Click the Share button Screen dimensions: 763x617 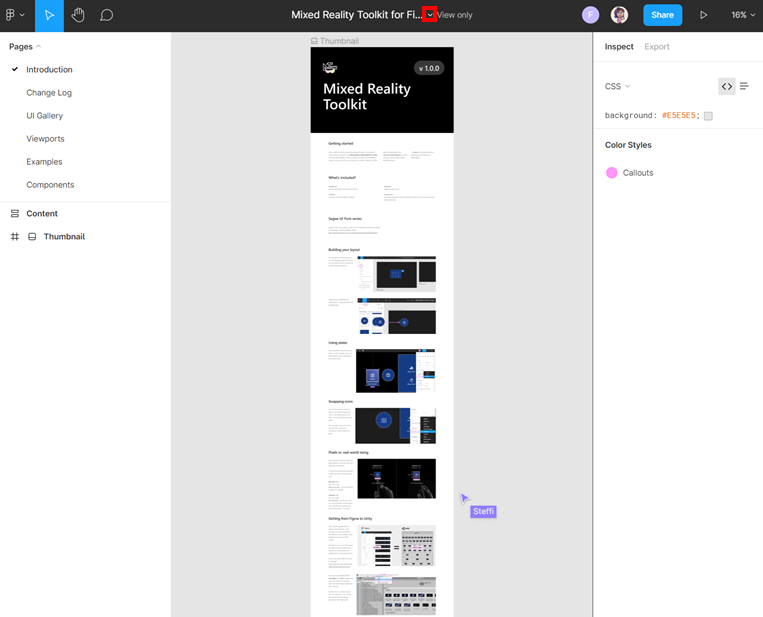pos(662,15)
